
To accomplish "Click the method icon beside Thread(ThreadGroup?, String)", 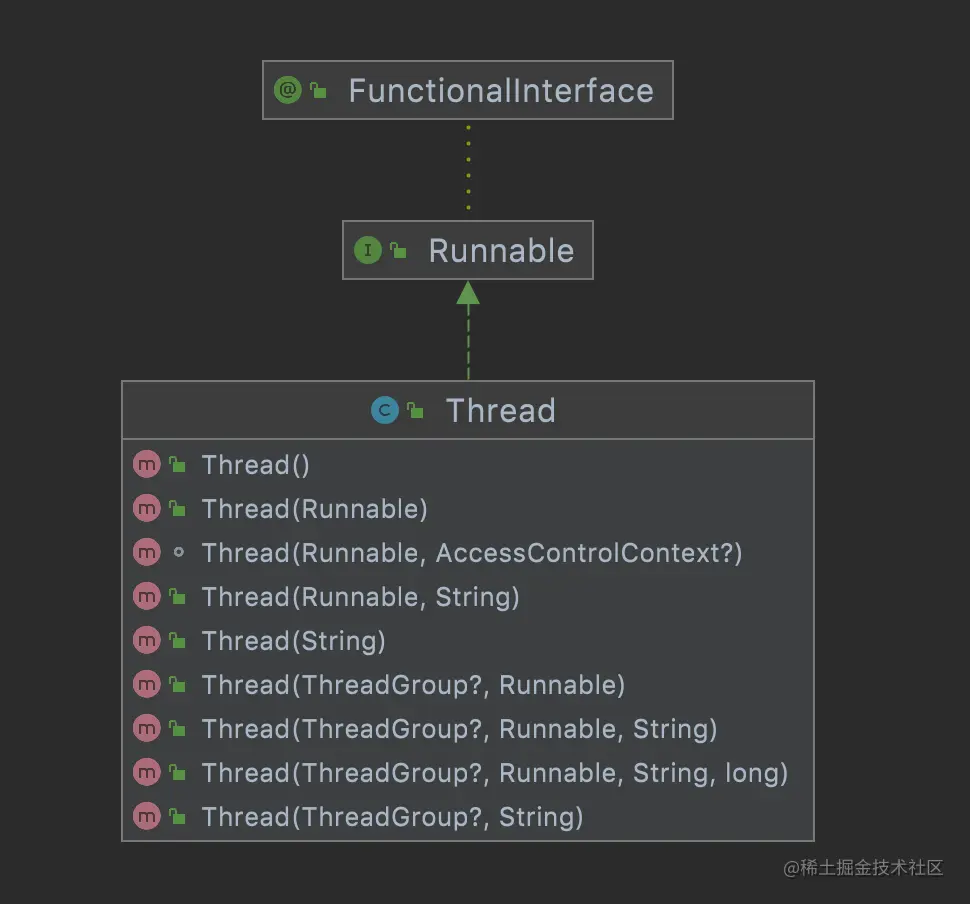I will [147, 817].
